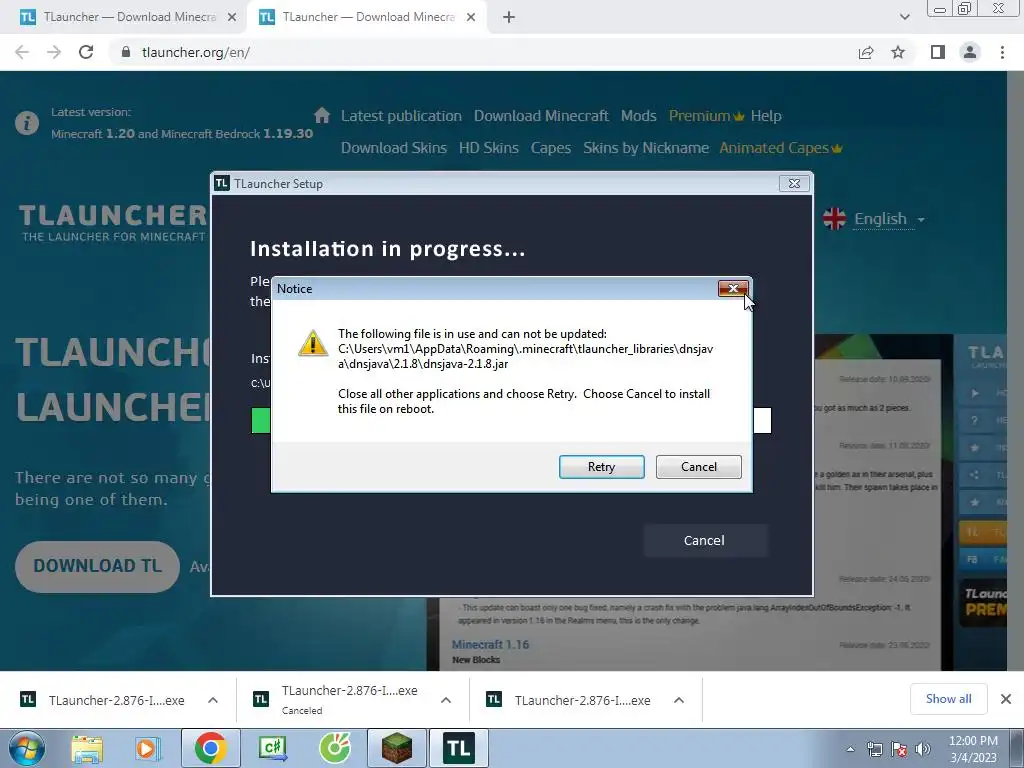1024x768 pixels.
Task: Click Cancel in the Notice dialog
Action: click(699, 467)
